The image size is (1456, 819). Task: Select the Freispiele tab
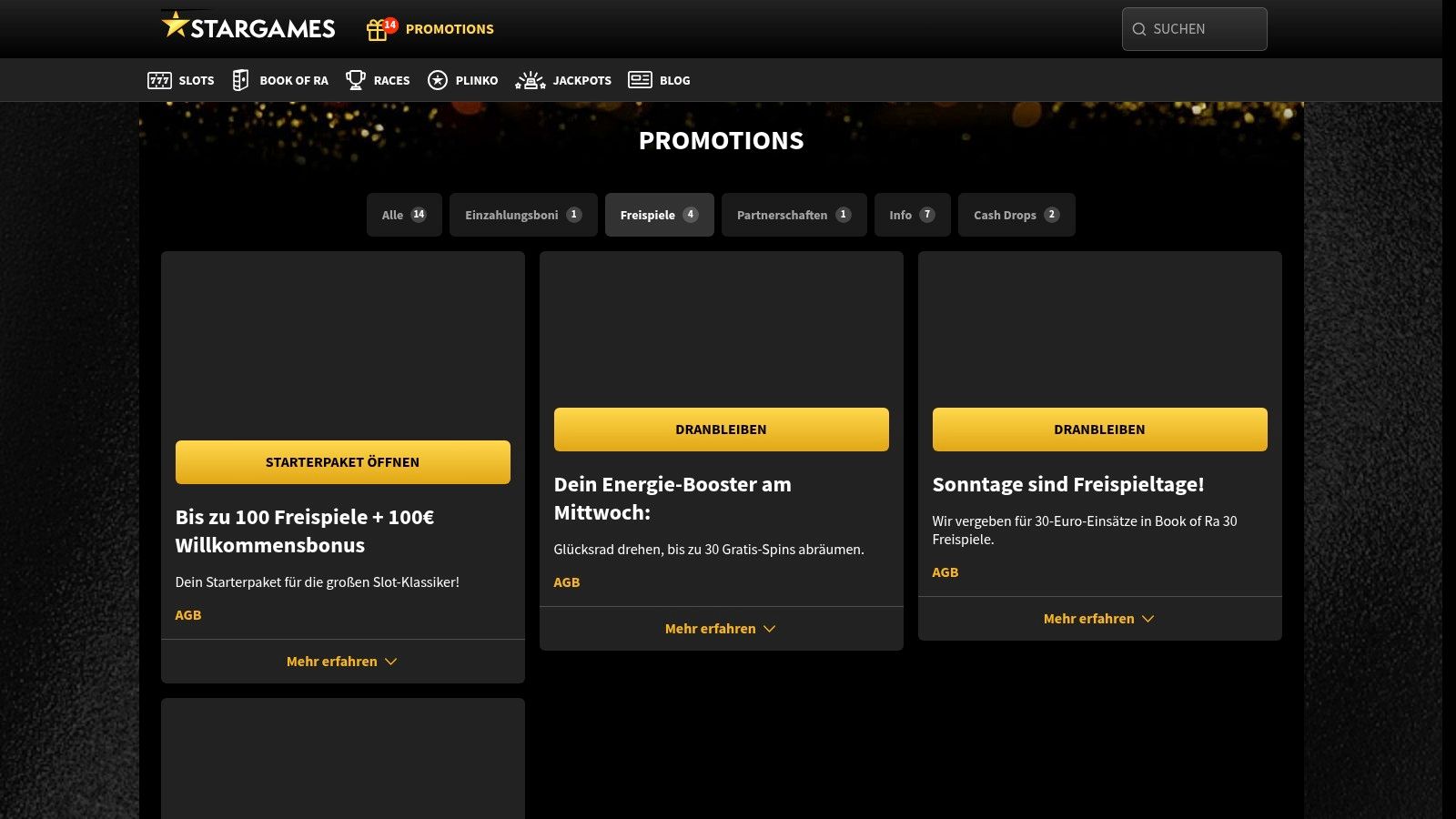click(660, 215)
